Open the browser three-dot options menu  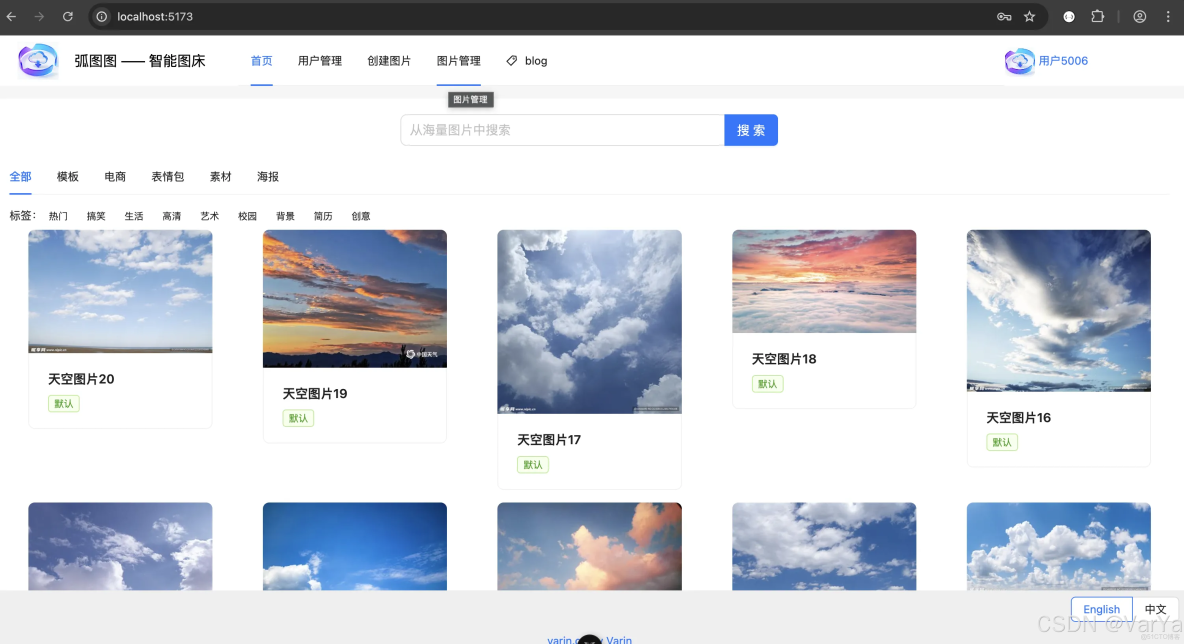(1168, 16)
